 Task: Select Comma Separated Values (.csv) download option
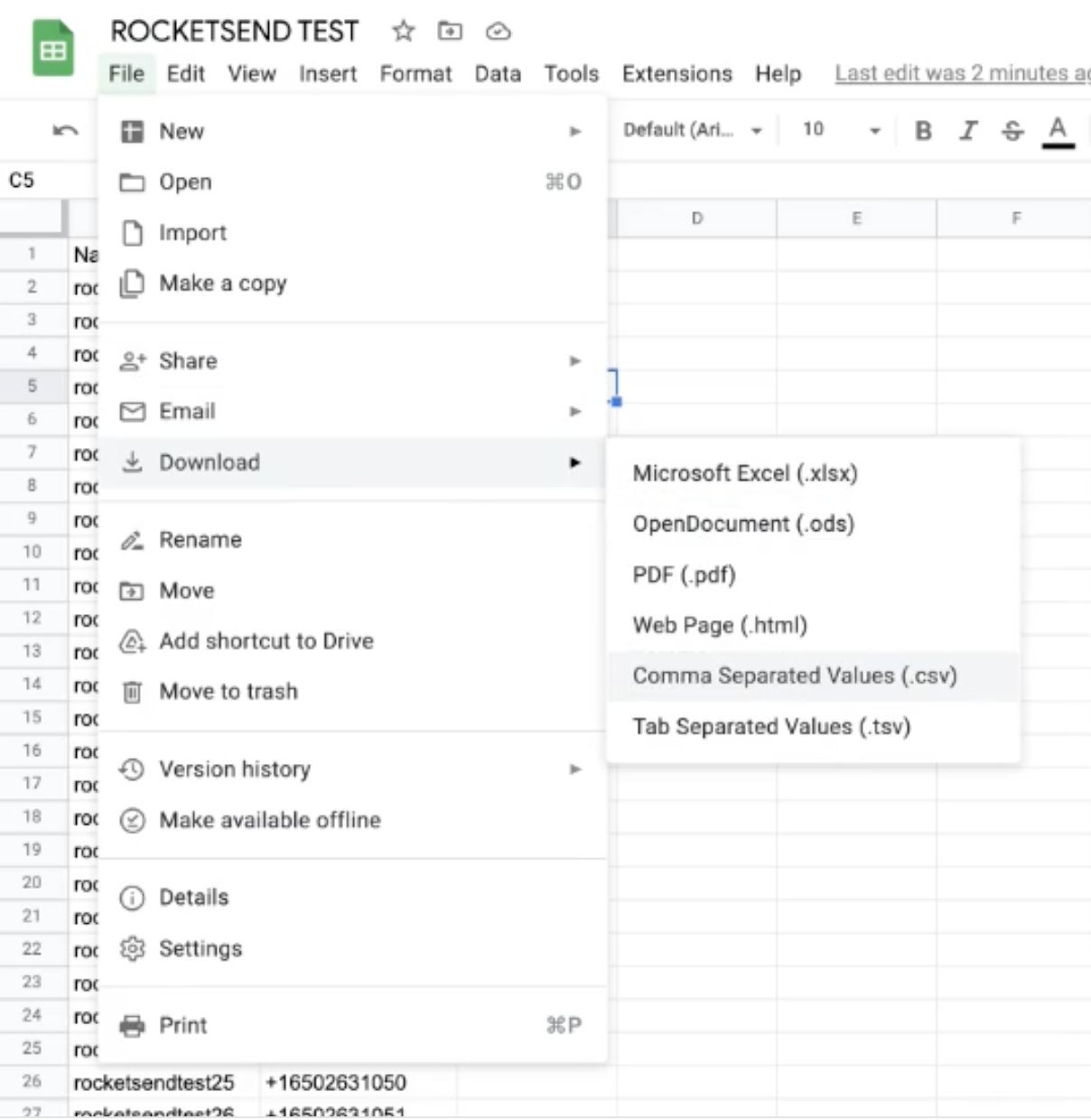click(x=795, y=676)
